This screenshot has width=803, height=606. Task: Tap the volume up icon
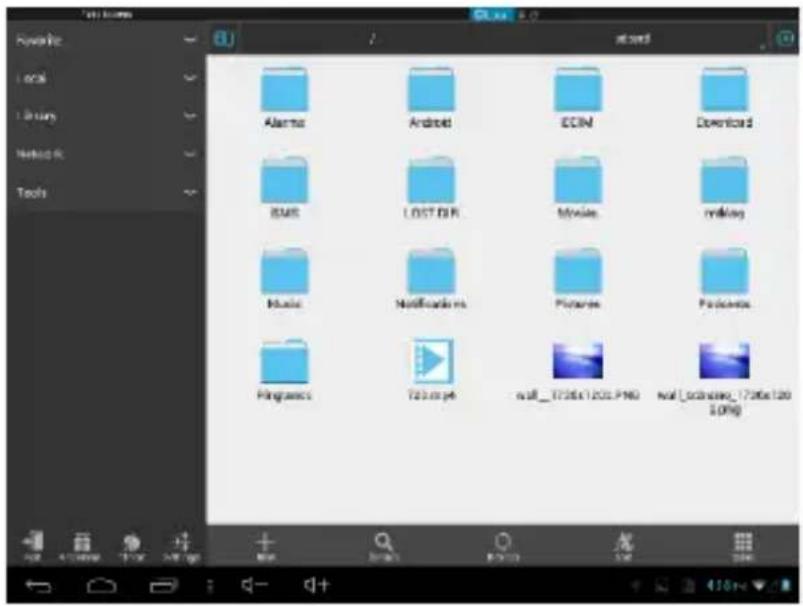pos(317,585)
